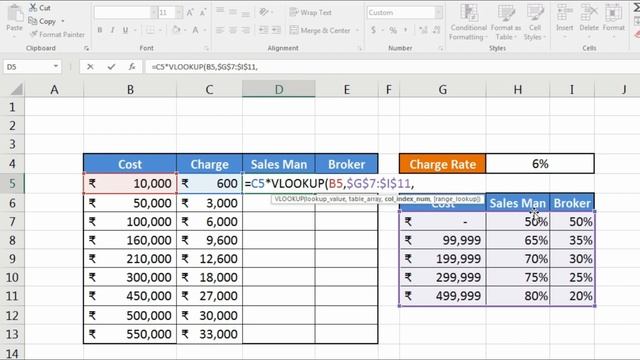Select lookup cell with 65%
Viewport: 640px width, 360px height.
tap(518, 240)
